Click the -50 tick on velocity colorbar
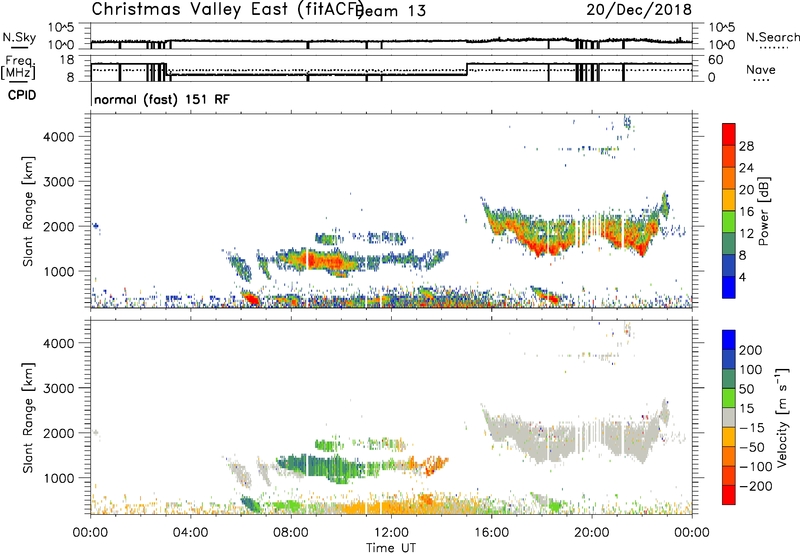The width and height of the screenshot is (800, 554). click(x=752, y=447)
